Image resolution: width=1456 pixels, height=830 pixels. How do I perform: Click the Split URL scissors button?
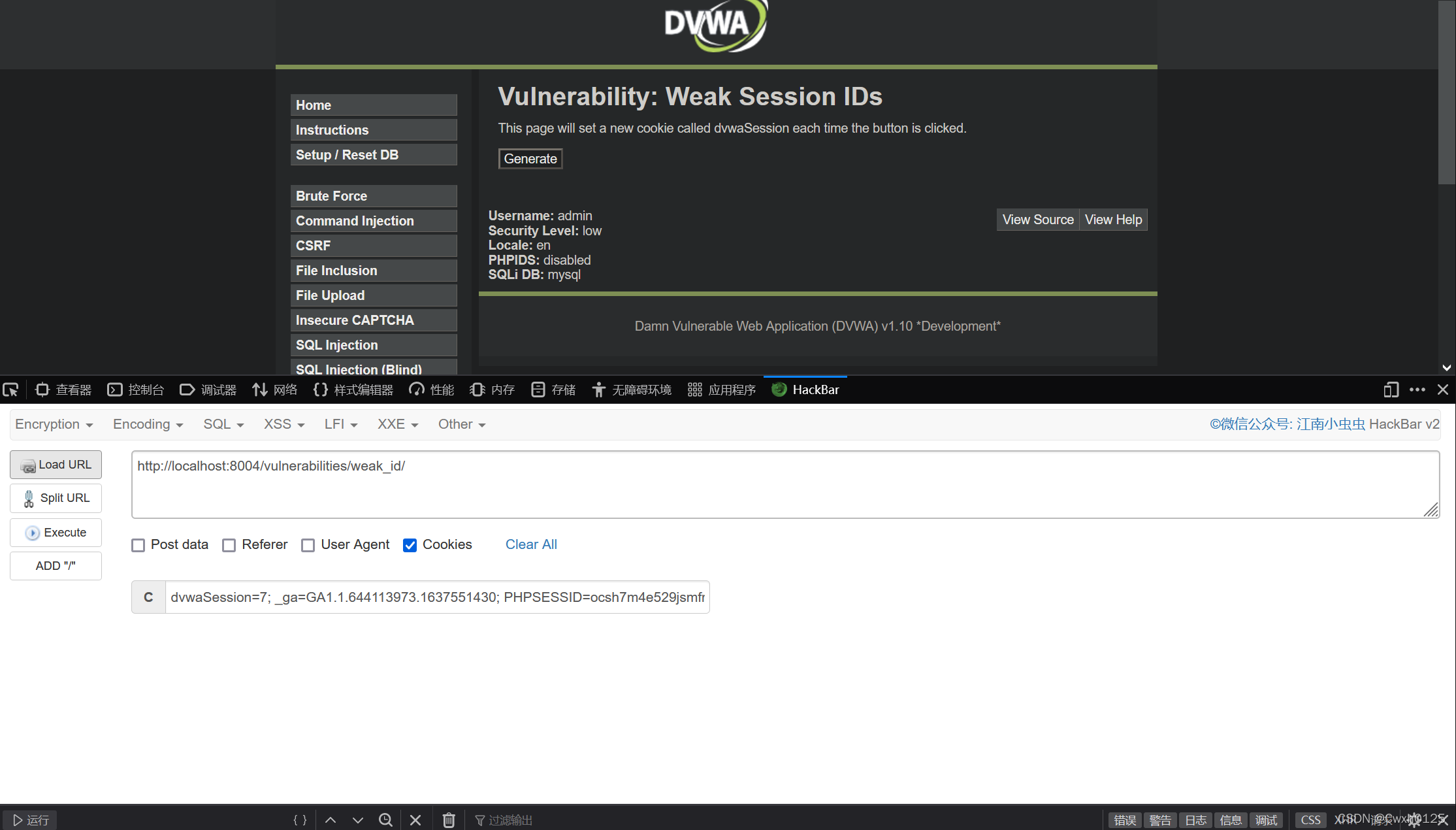(x=56, y=498)
